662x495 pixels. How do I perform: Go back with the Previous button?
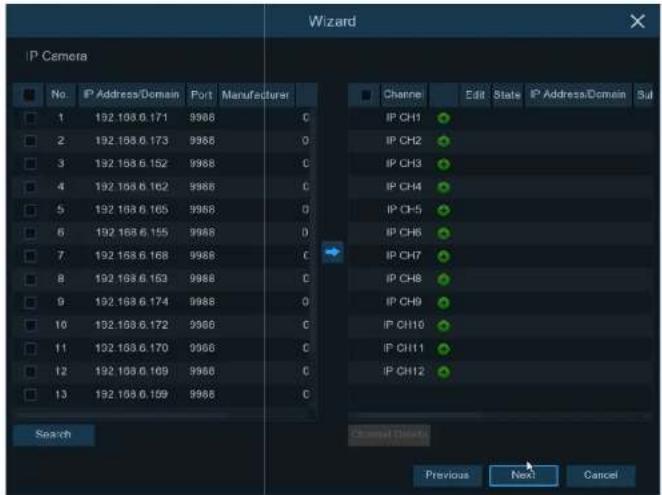pos(447,476)
